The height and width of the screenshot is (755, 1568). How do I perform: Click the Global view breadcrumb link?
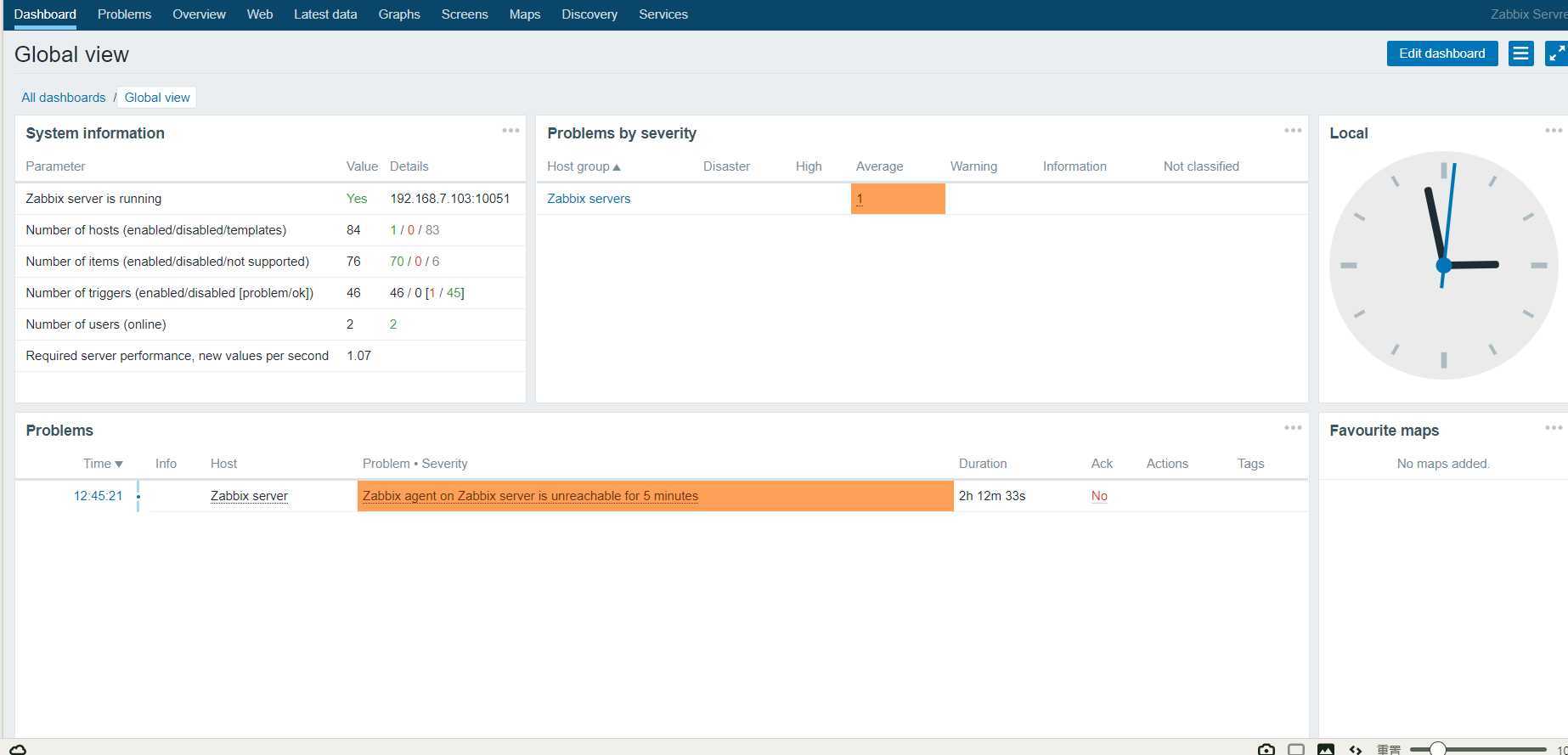(x=157, y=98)
